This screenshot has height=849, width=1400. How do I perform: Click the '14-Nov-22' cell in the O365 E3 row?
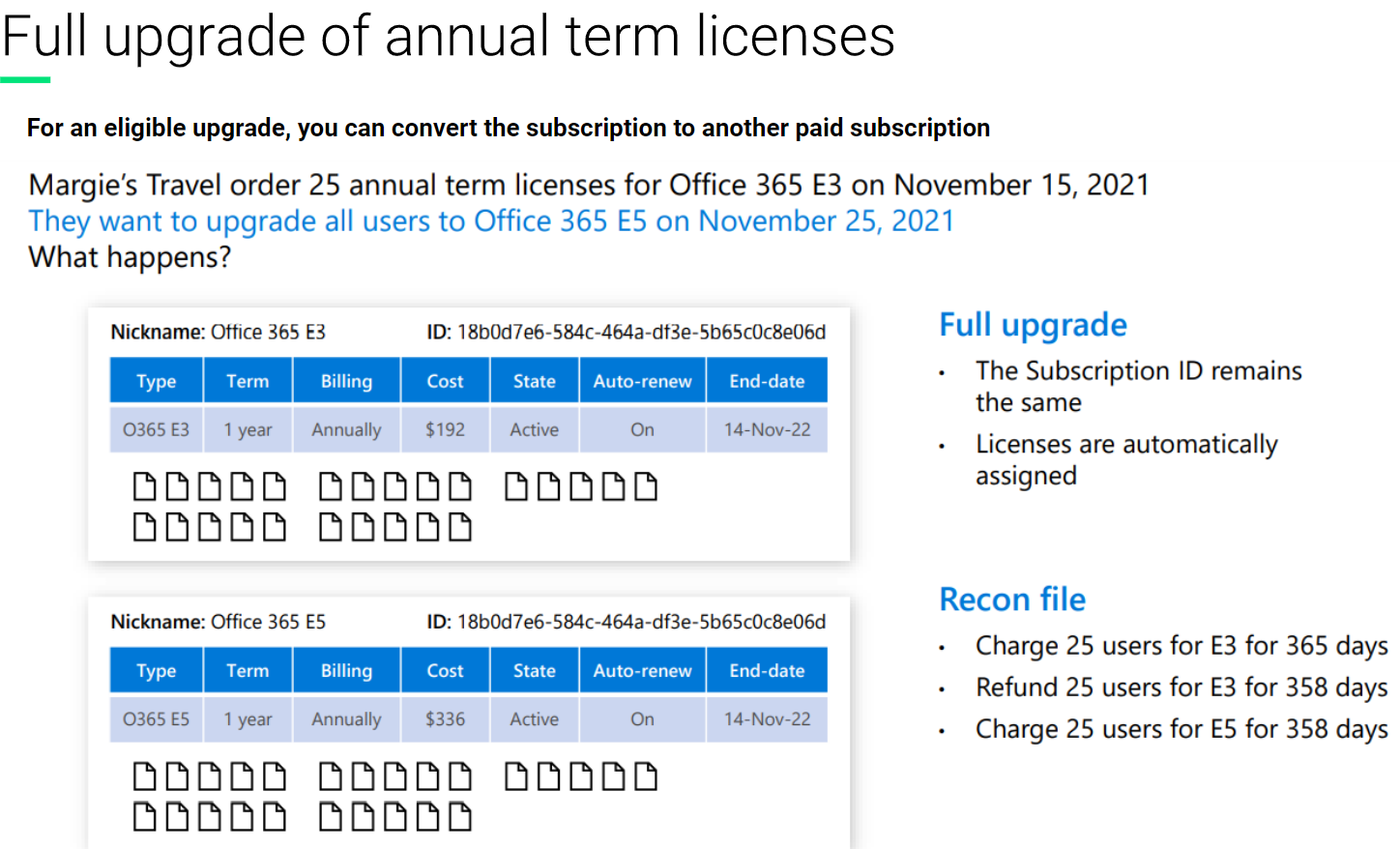767,429
